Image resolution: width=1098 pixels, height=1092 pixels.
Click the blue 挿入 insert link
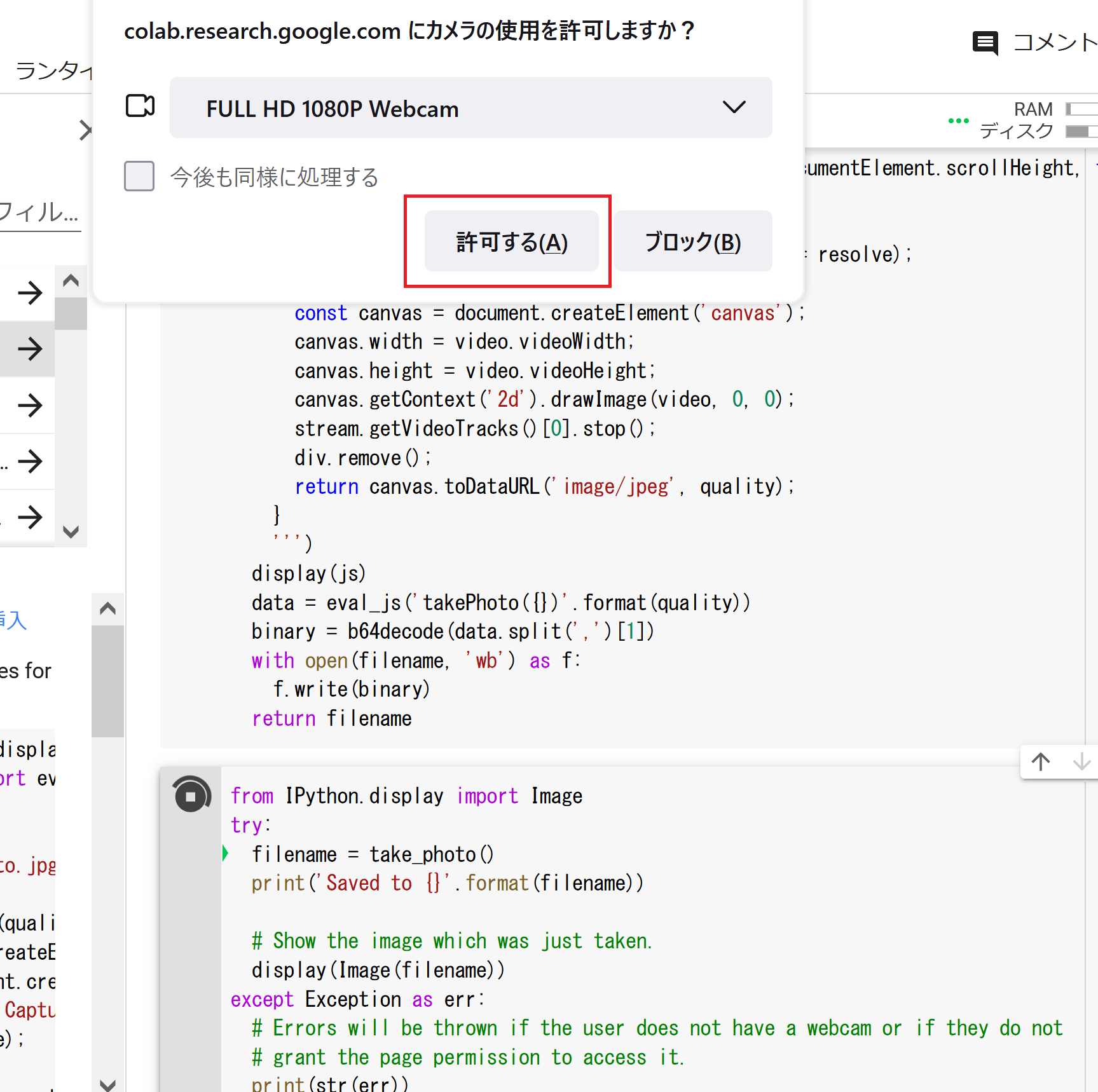(13, 620)
